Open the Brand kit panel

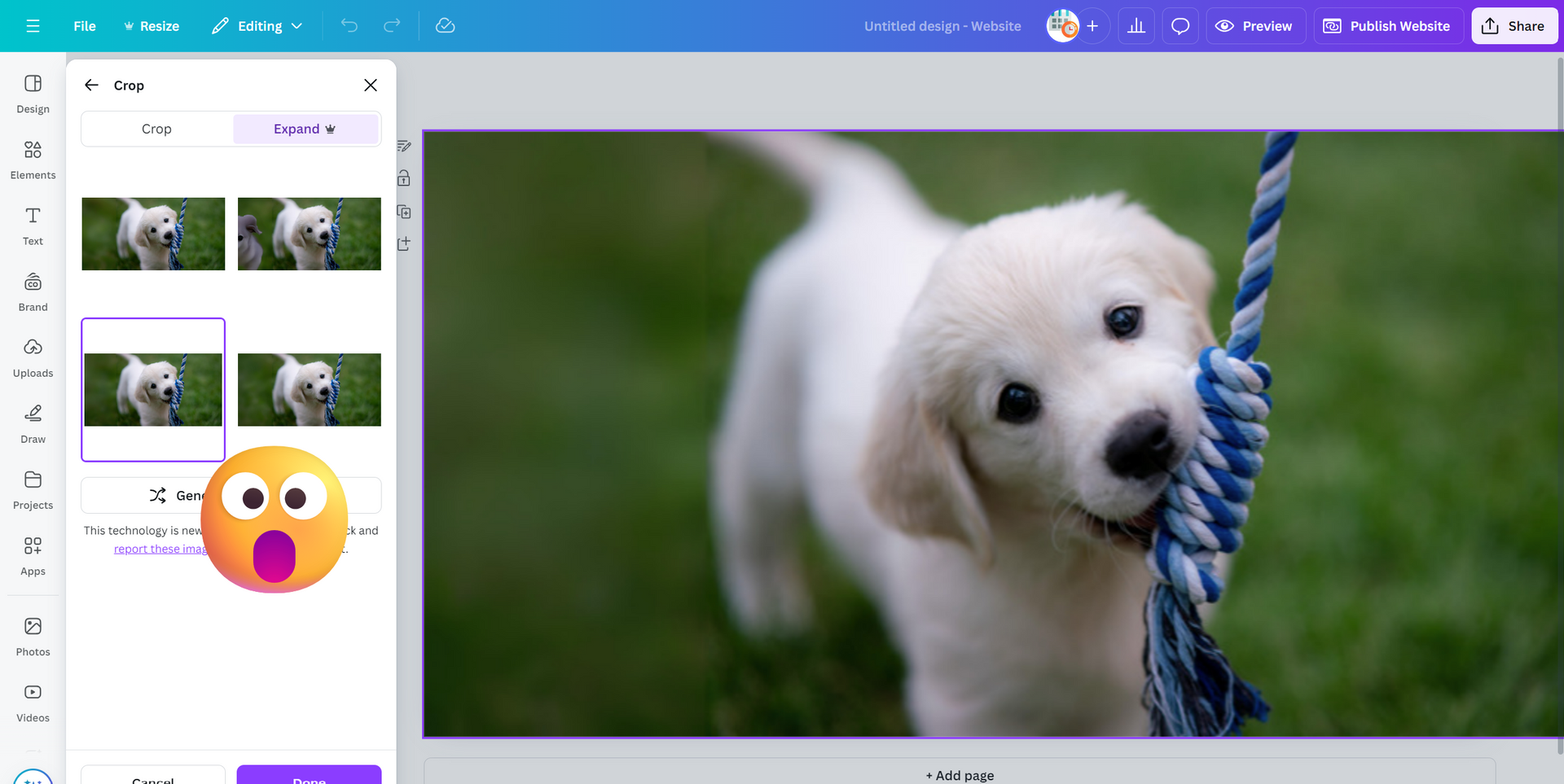tap(33, 291)
